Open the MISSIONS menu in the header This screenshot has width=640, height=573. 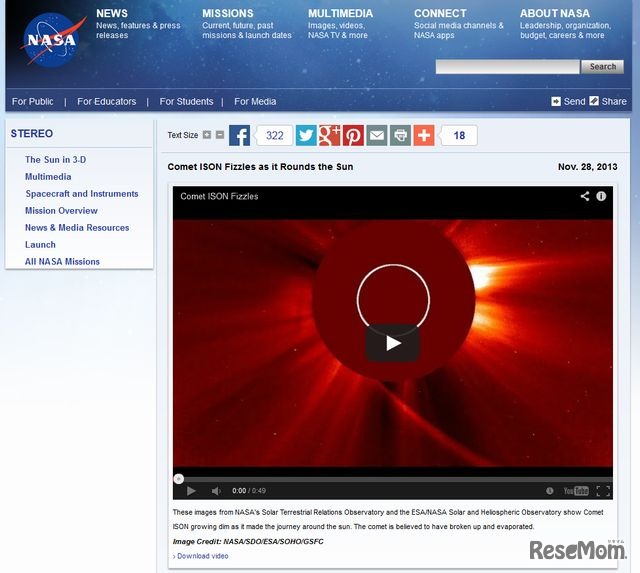(x=228, y=14)
